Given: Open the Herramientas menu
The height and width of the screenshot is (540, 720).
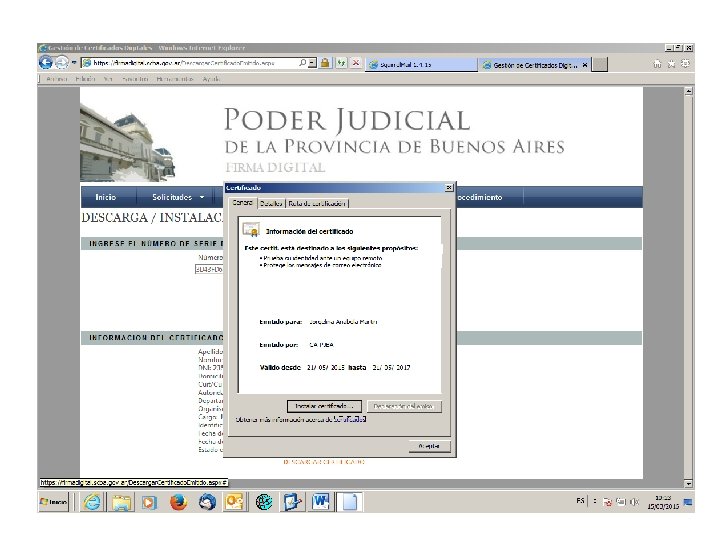Looking at the screenshot, I should point(174,79).
